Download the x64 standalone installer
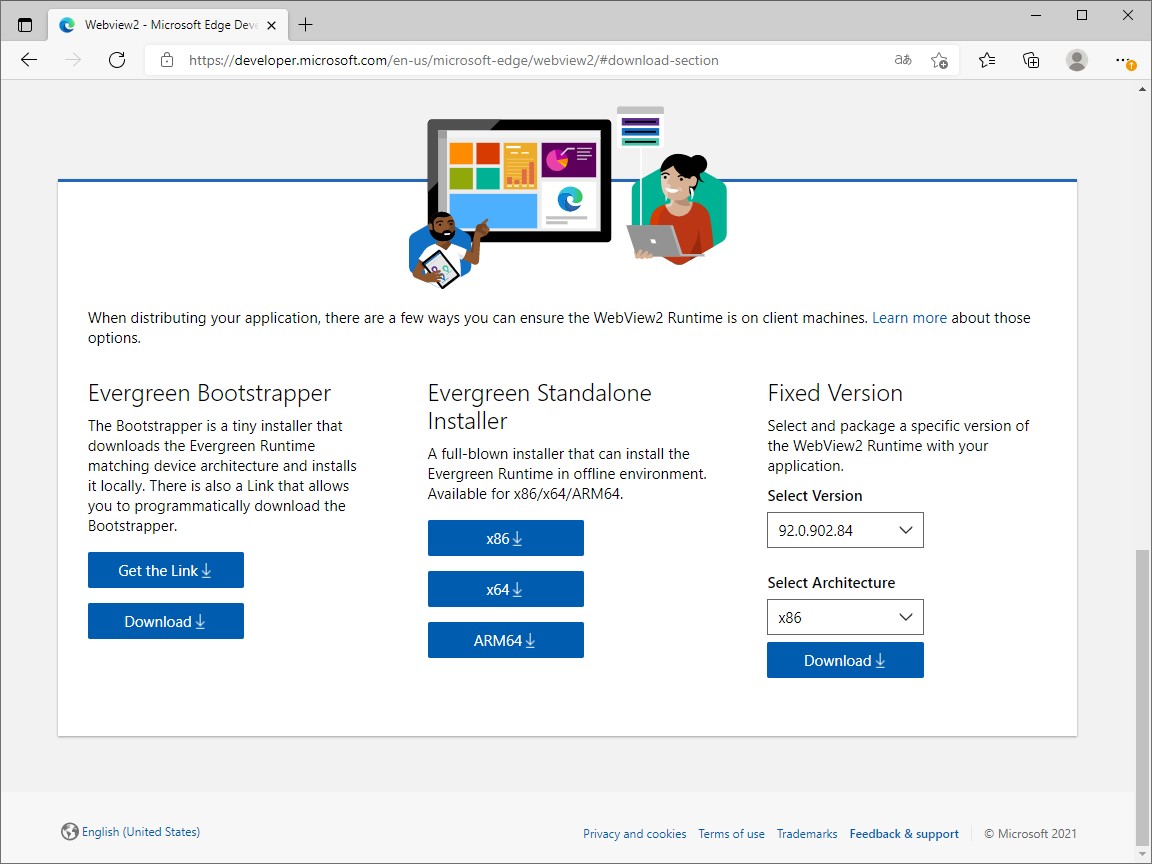The height and width of the screenshot is (864, 1152). (506, 589)
